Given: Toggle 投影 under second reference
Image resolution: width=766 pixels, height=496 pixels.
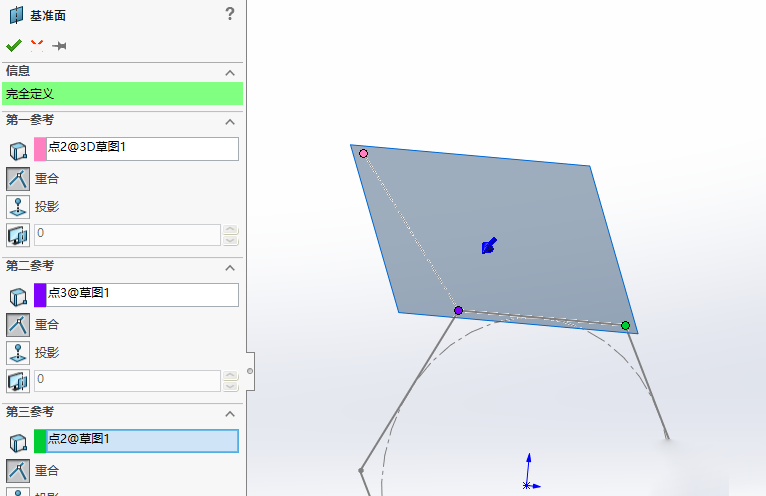Looking at the screenshot, I should pyautogui.click(x=18, y=353).
